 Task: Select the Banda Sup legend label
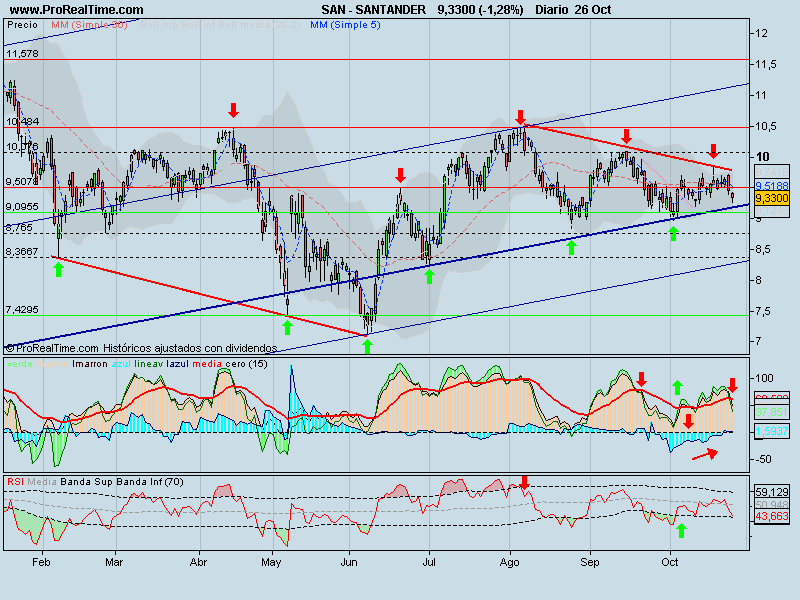point(87,482)
